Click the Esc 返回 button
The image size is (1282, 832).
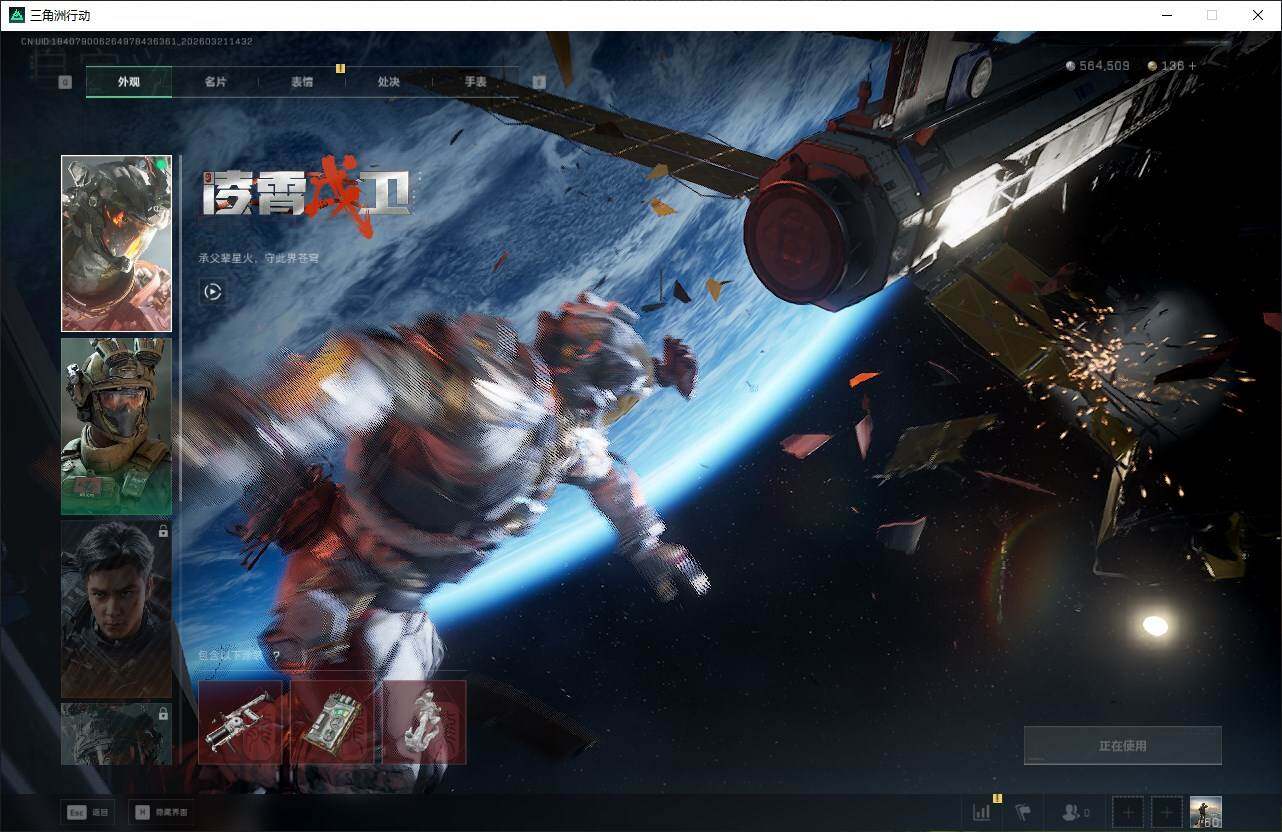pos(88,812)
